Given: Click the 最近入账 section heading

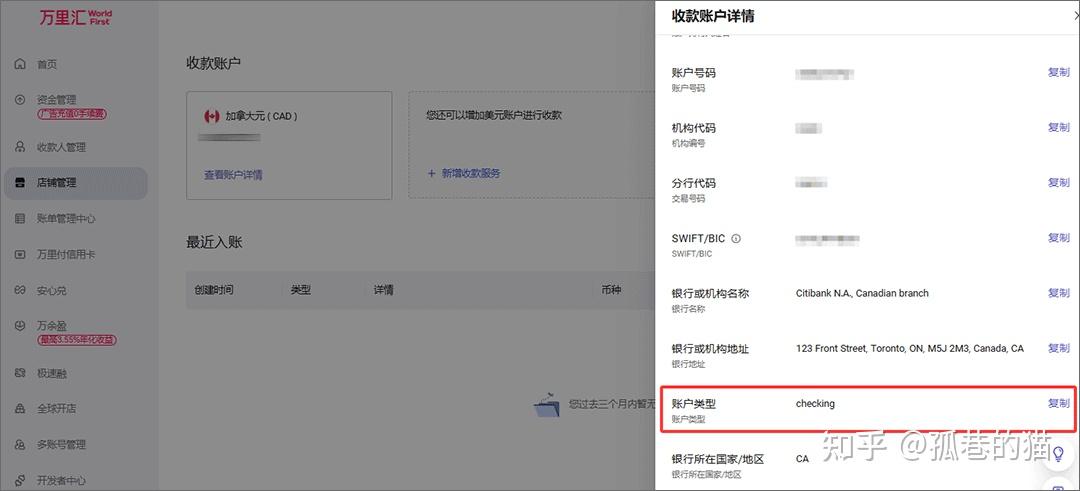Looking at the screenshot, I should click(214, 242).
